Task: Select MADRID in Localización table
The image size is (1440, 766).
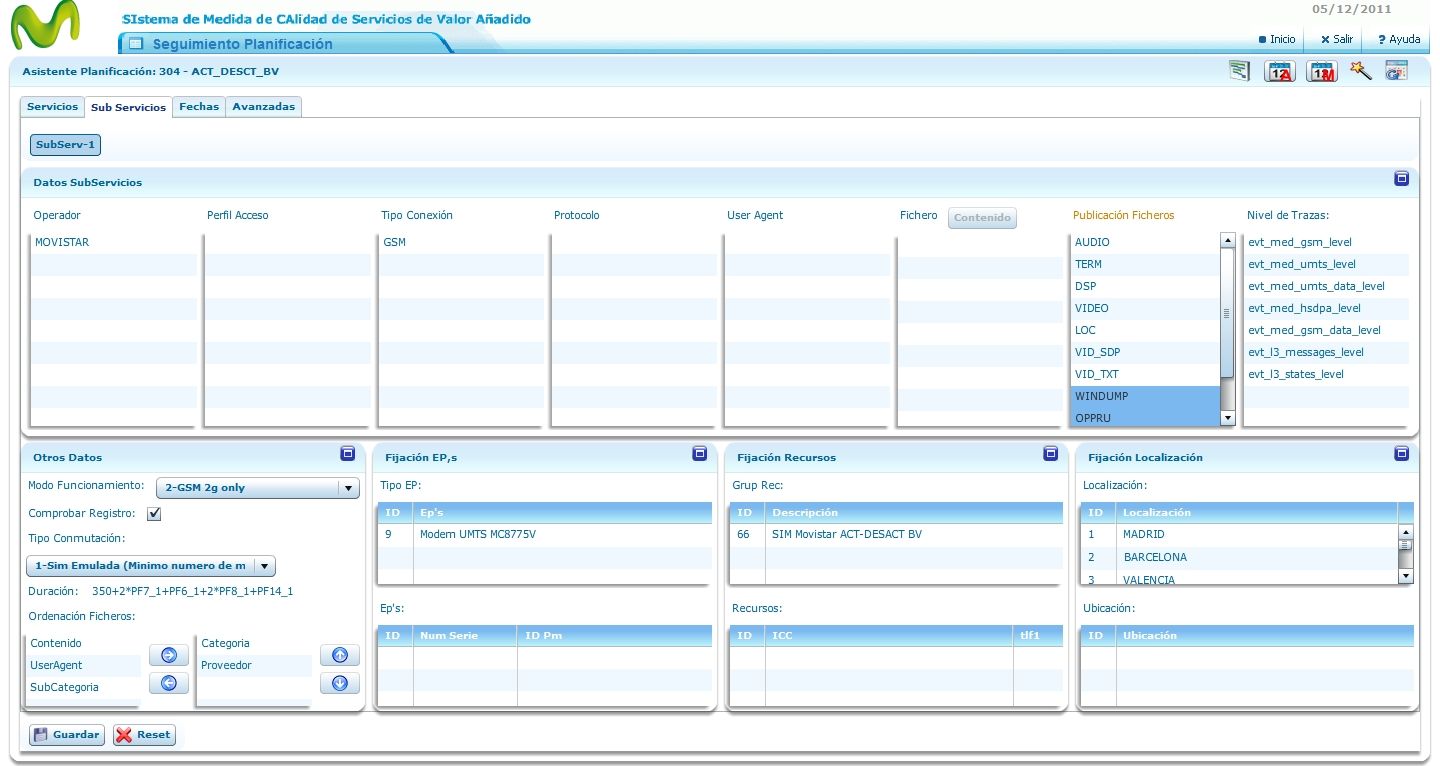Action: pos(1239,534)
